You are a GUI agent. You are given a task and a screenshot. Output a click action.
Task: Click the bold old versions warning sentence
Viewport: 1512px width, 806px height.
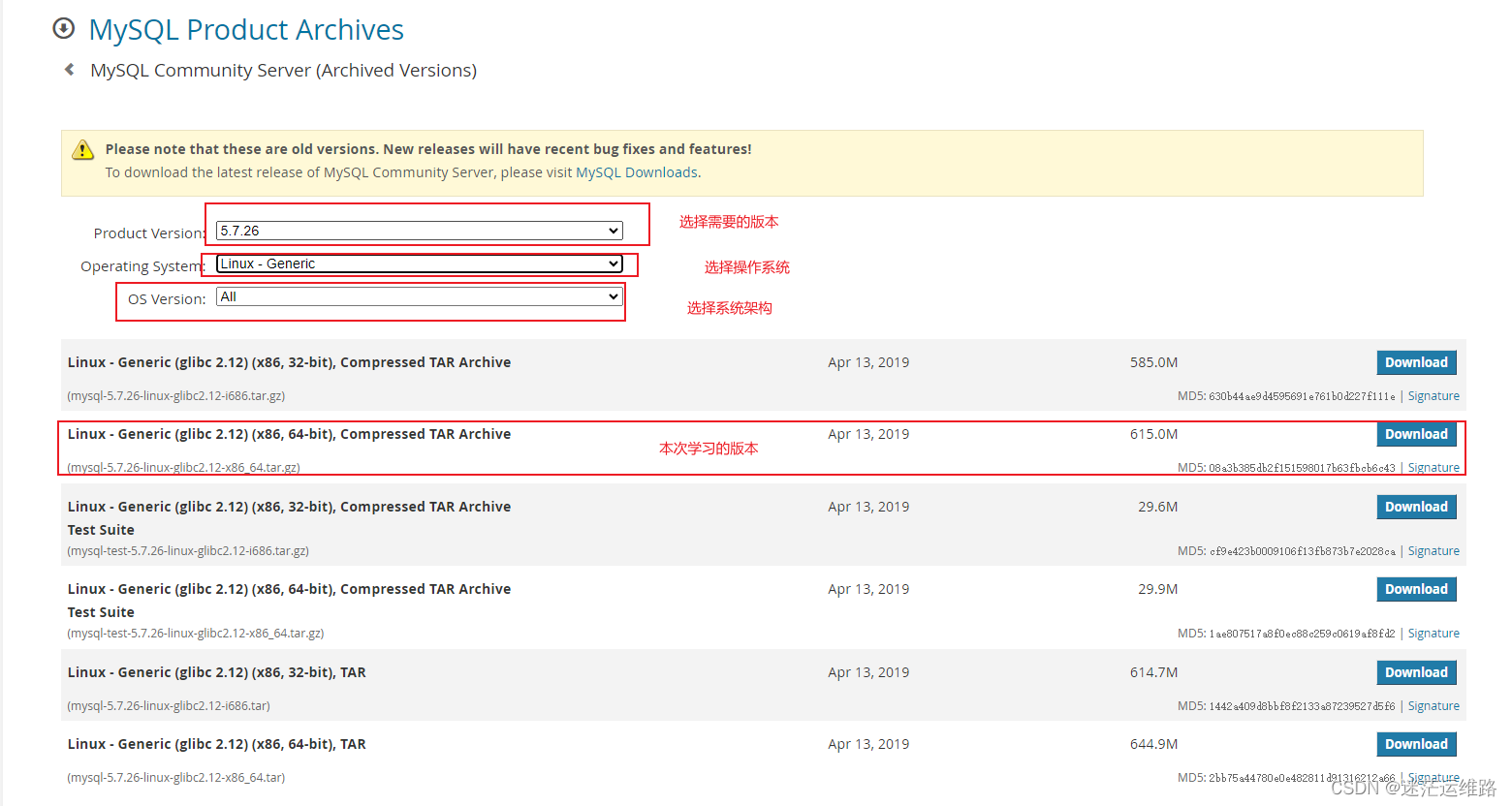coord(428,149)
